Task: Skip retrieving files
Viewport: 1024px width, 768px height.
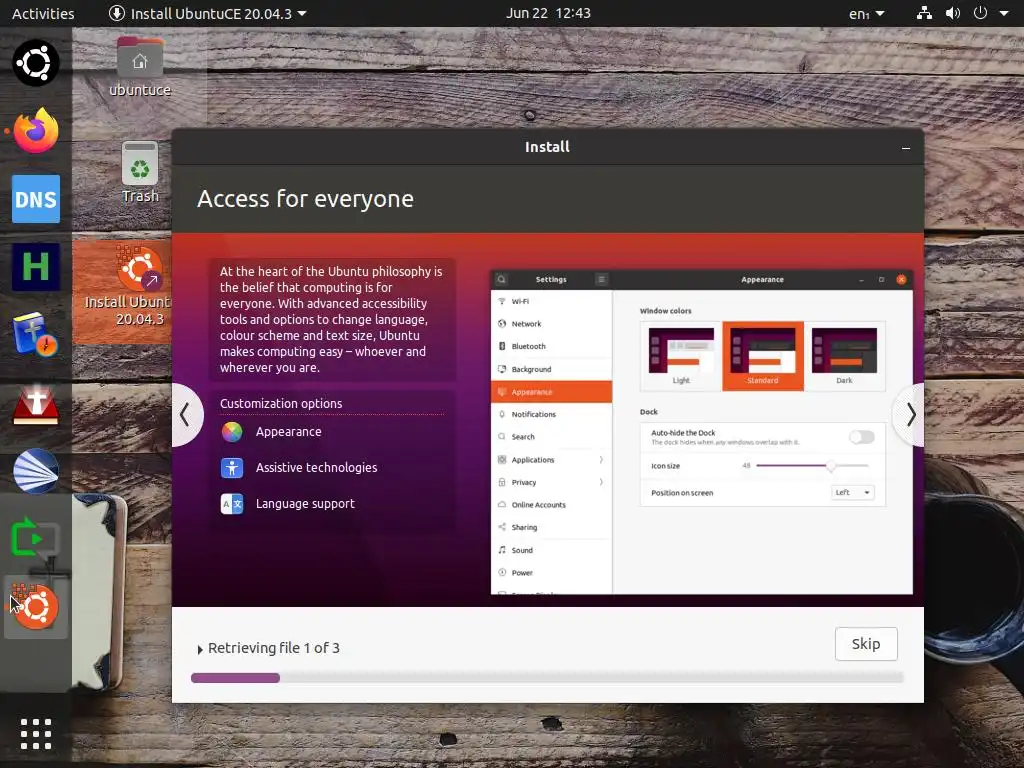Action: point(866,644)
